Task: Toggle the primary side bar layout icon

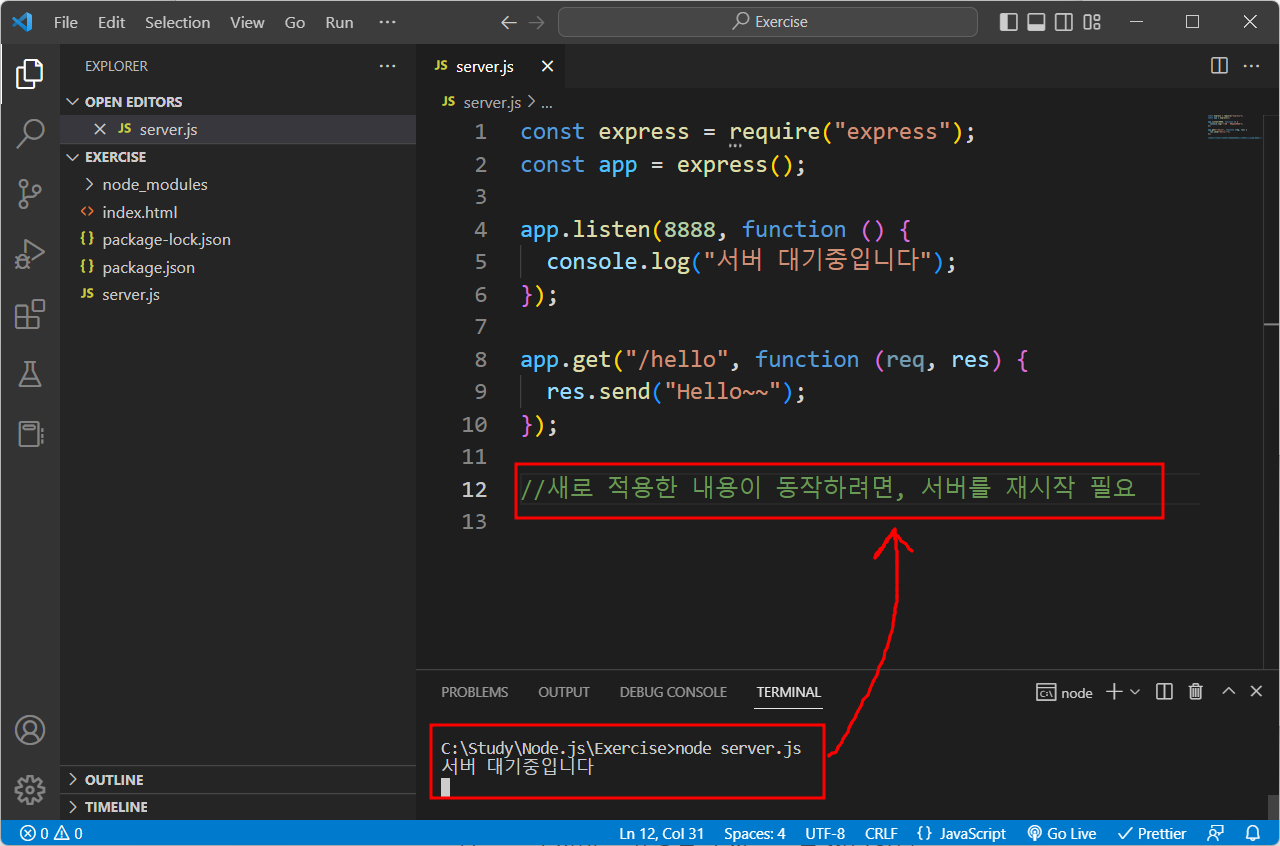Action: point(1009,22)
